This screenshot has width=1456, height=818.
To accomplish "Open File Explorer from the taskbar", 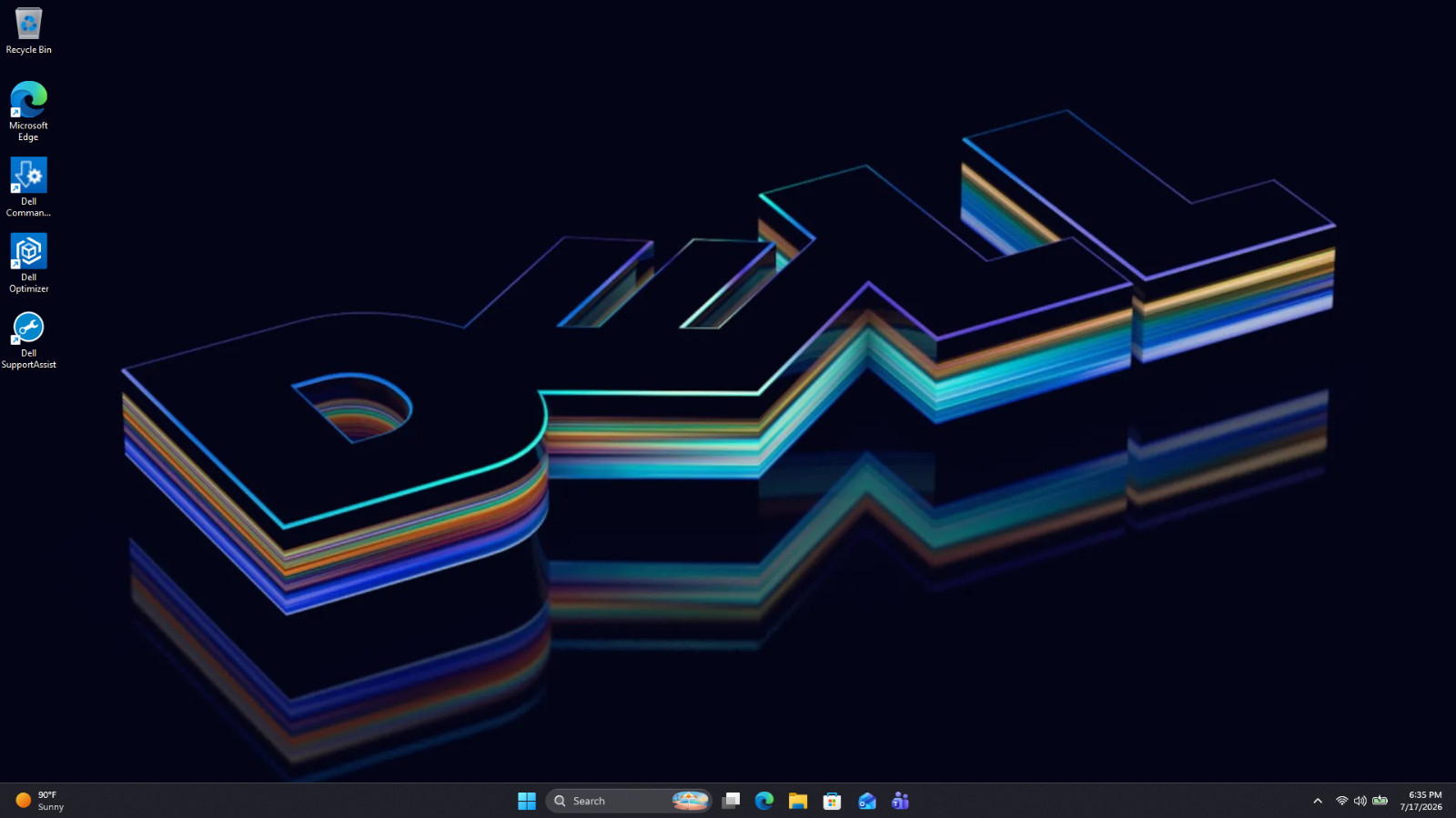I will tap(798, 801).
